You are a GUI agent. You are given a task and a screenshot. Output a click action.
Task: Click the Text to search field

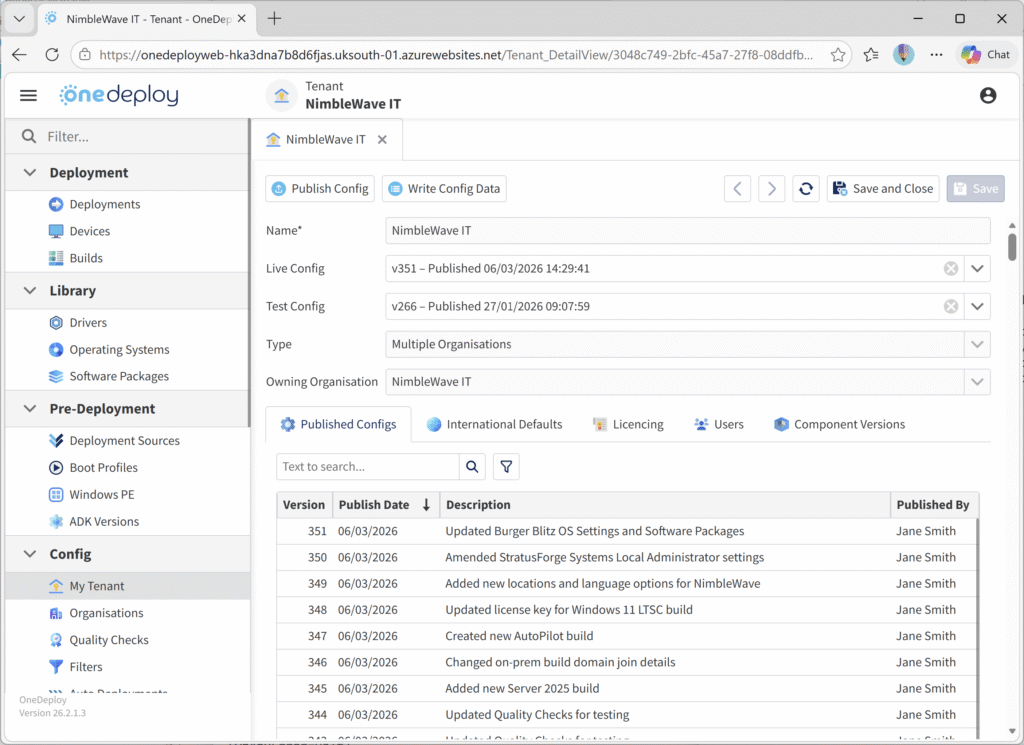[x=368, y=467]
